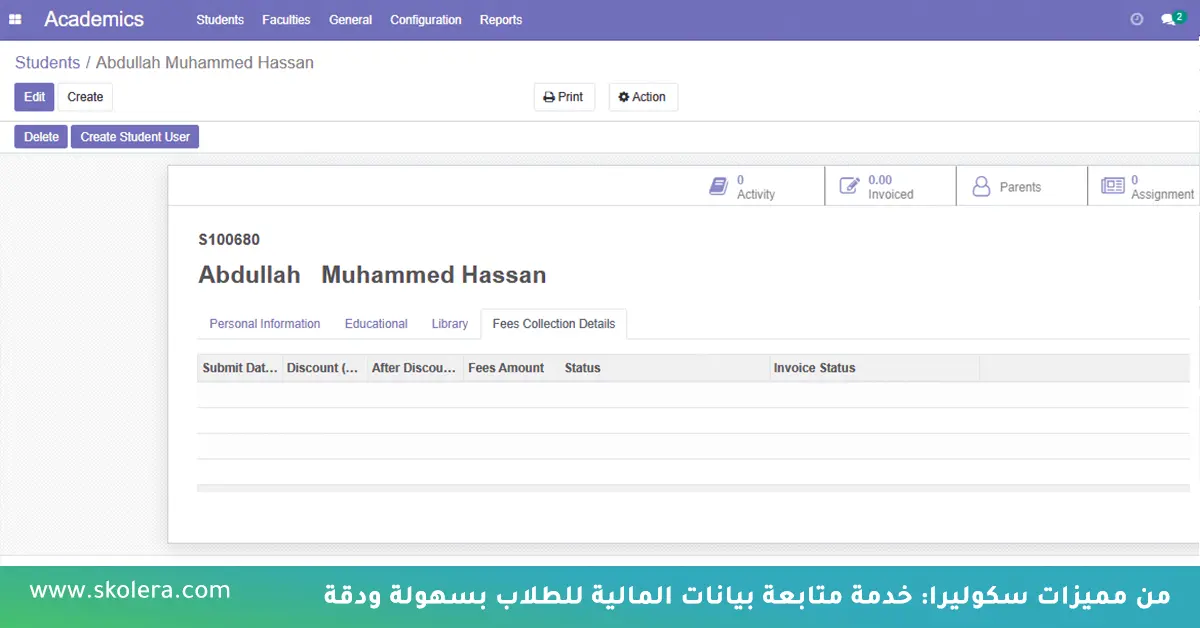The width and height of the screenshot is (1200, 628).
Task: Sort by Submit Date column
Action: pos(240,368)
